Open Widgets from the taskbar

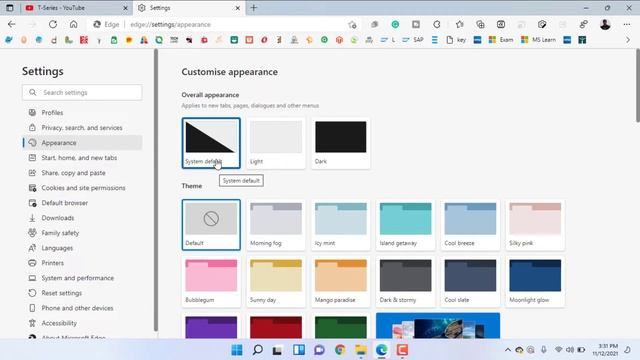pos(299,350)
